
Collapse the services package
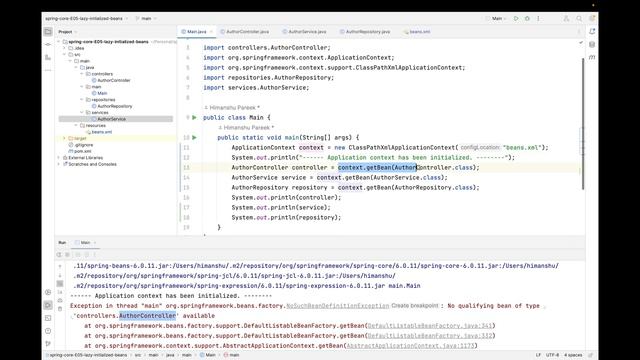click(82, 112)
